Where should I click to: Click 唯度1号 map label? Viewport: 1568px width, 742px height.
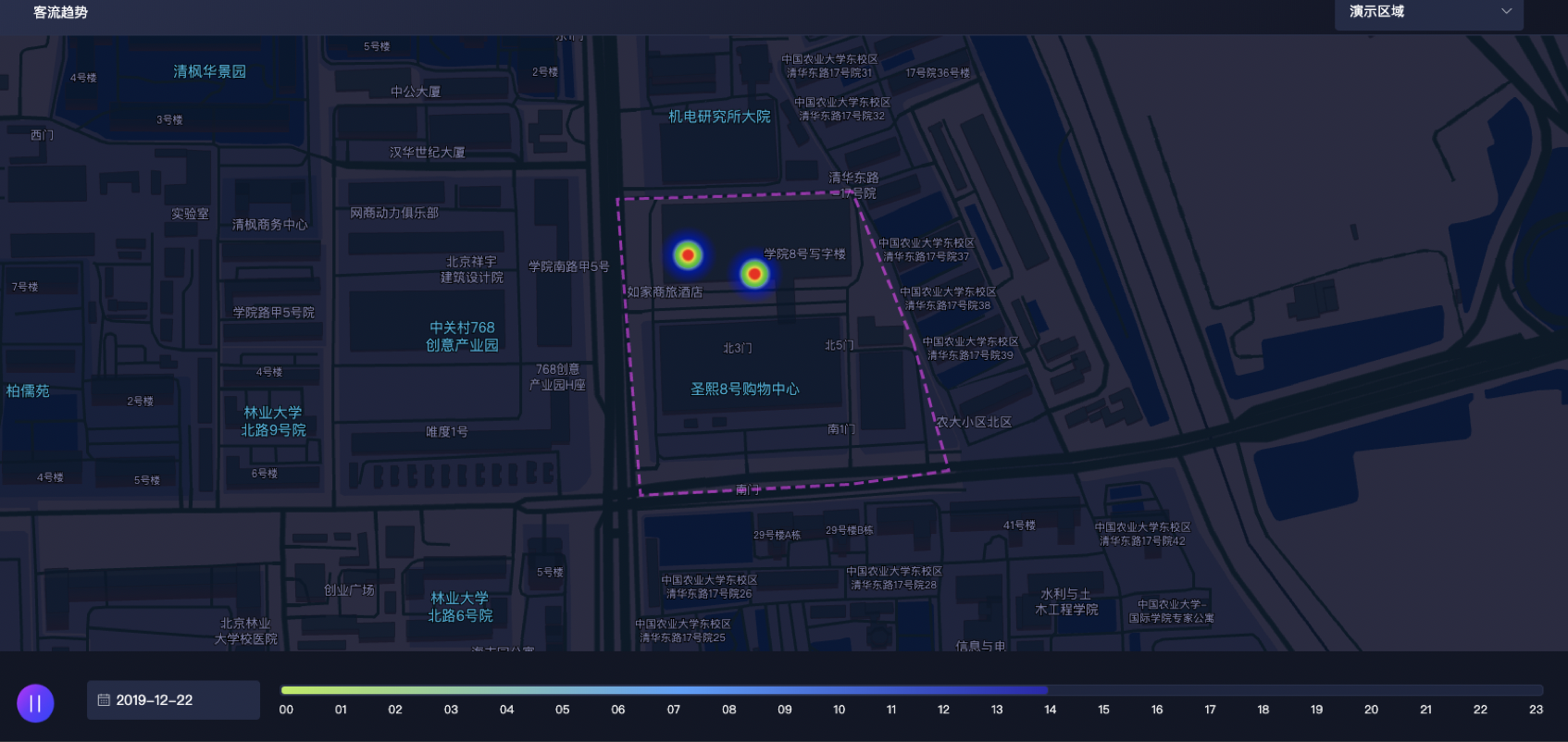(x=446, y=432)
